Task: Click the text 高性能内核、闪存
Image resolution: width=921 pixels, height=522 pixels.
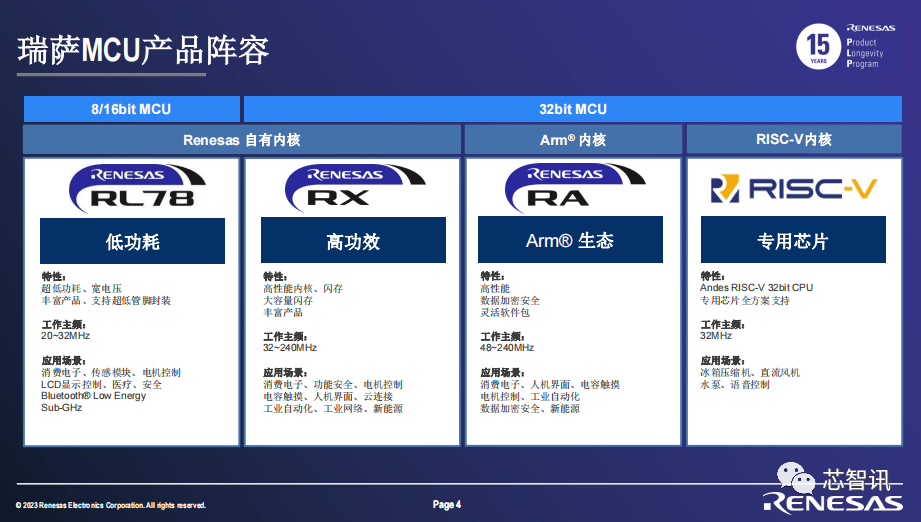Action: tap(303, 288)
